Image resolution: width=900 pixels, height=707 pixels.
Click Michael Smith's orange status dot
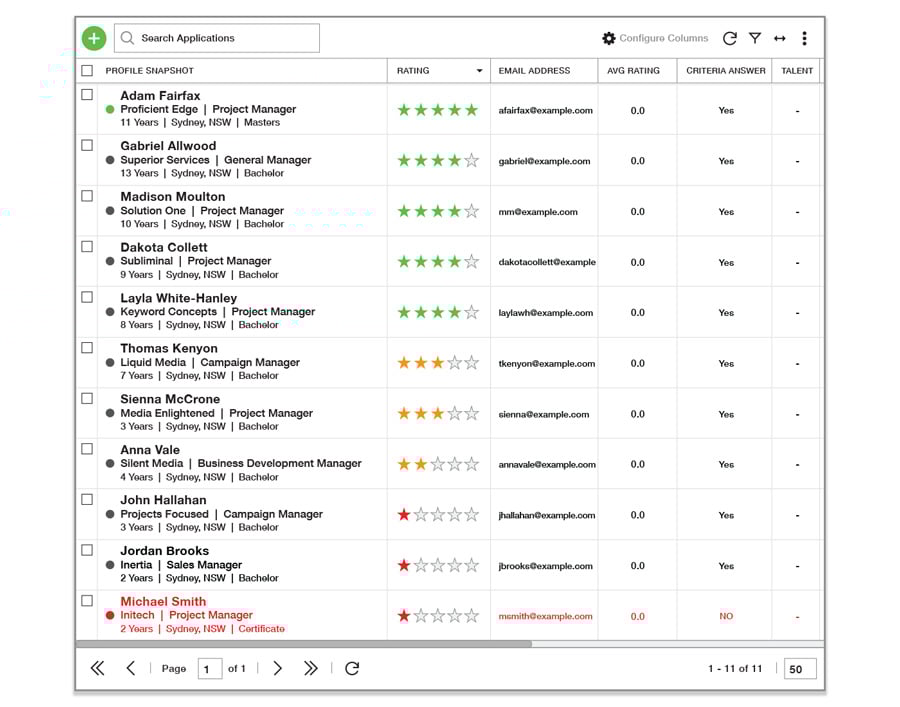[x=110, y=615]
